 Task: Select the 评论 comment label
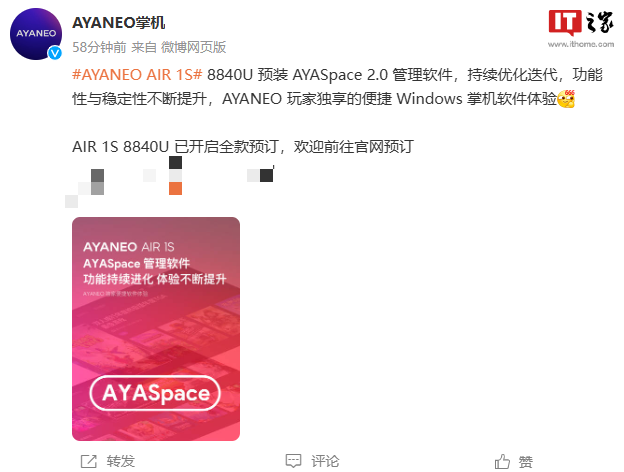325,461
